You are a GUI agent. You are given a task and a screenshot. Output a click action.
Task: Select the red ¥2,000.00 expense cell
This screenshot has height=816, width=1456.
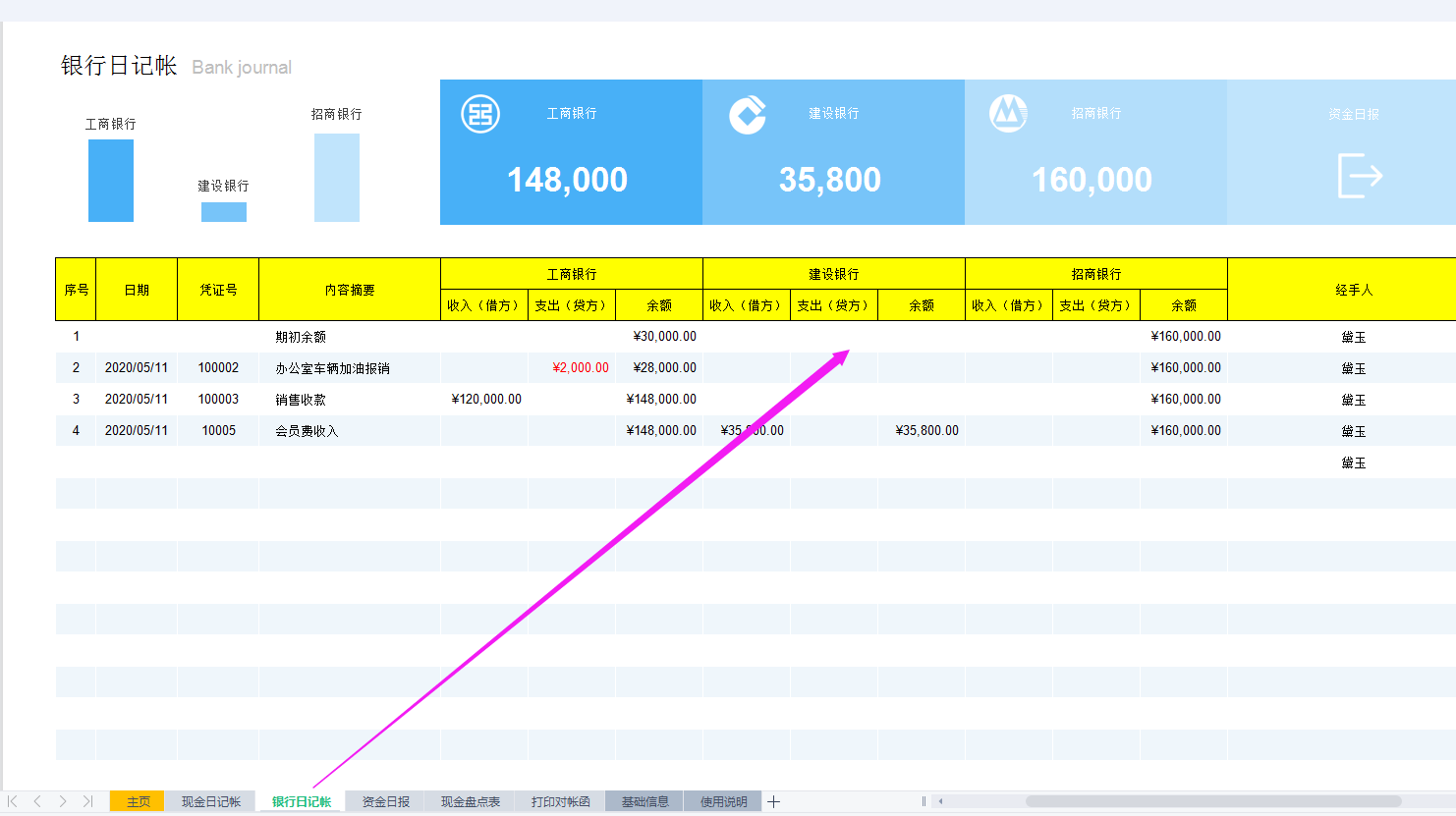(x=572, y=368)
